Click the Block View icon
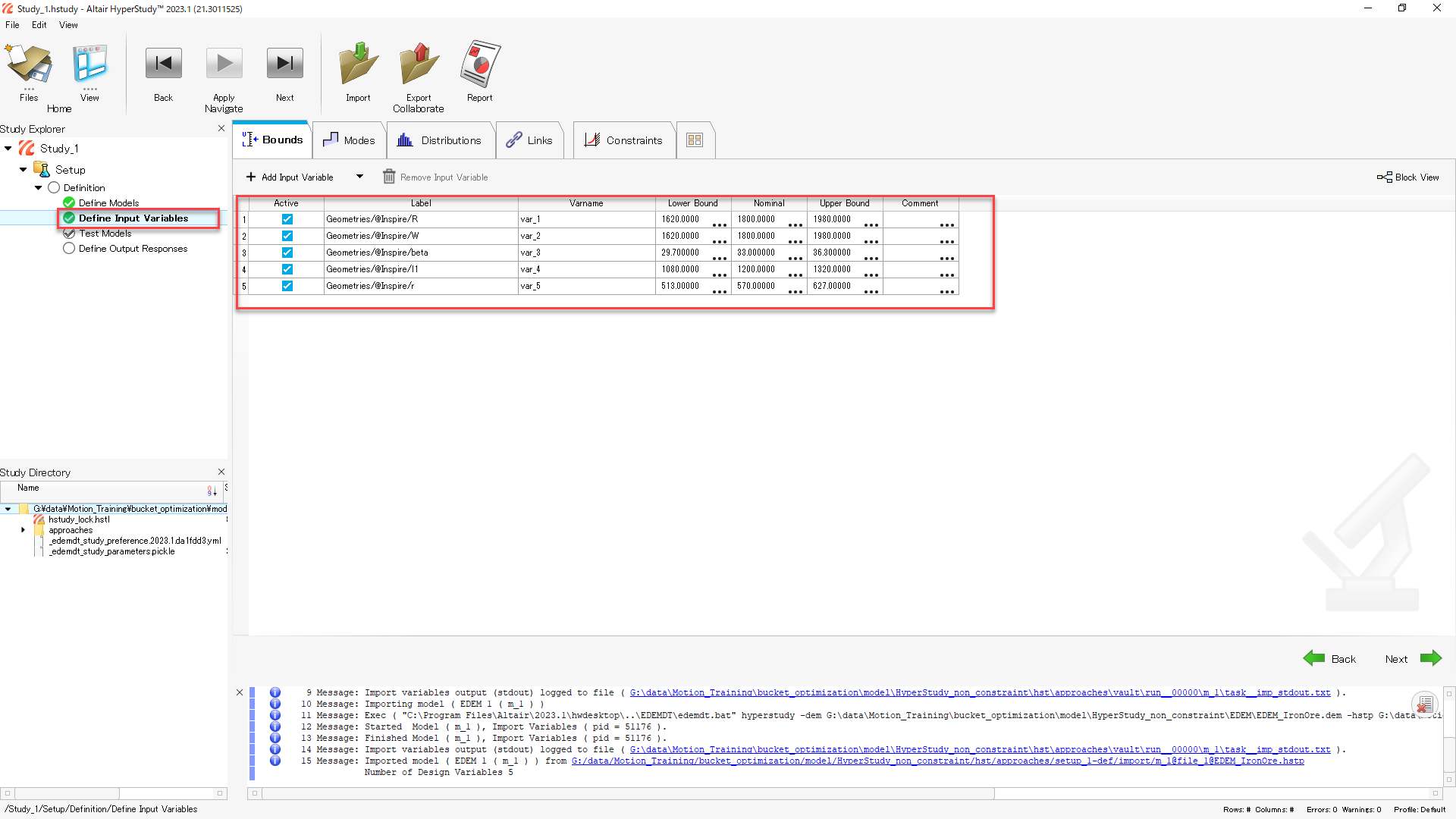Image resolution: width=1456 pixels, height=819 pixels. click(x=1384, y=177)
